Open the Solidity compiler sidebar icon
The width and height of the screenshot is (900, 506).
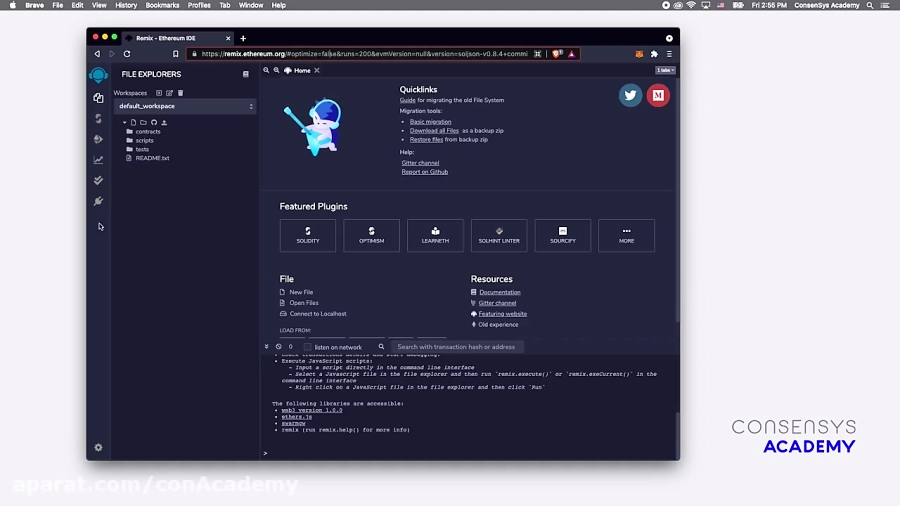[x=98, y=119]
